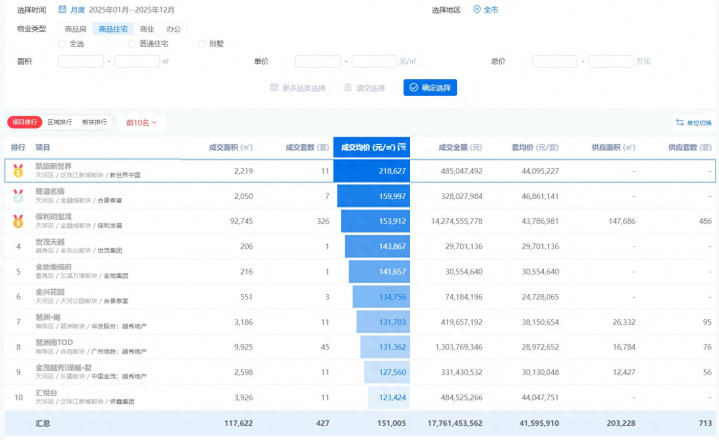The image size is (719, 440).
Task: Enable the 别墅 checkbox
Action: [x=202, y=44]
